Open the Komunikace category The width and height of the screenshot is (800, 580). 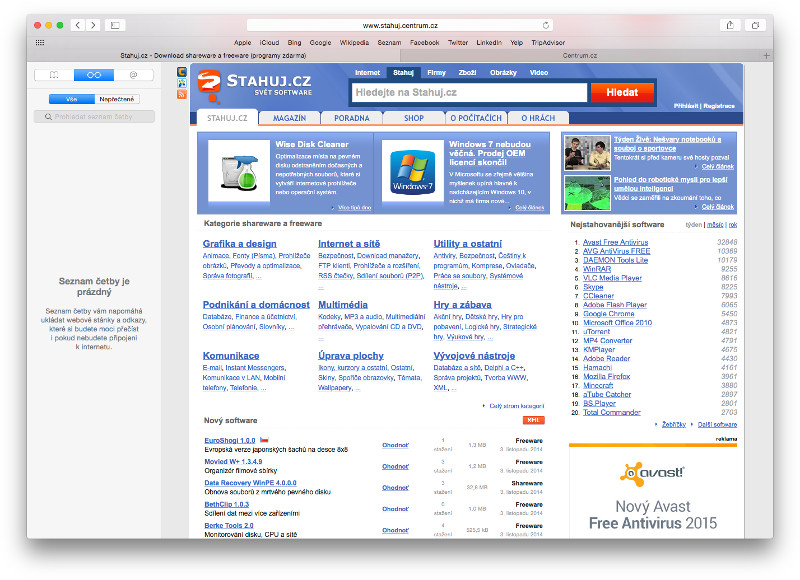[231, 356]
